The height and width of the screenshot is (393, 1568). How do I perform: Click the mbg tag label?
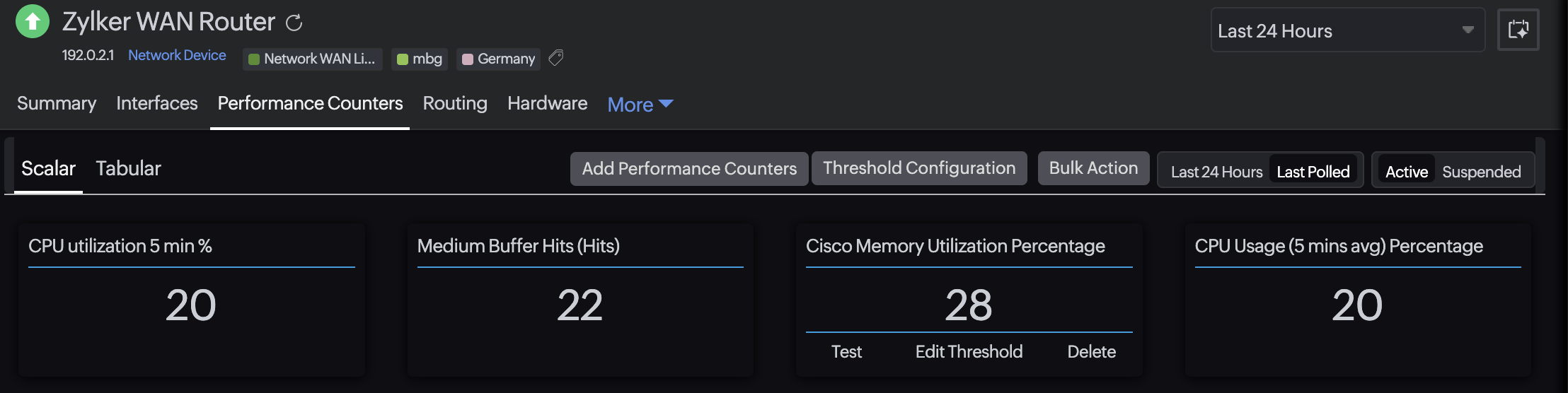pos(420,59)
